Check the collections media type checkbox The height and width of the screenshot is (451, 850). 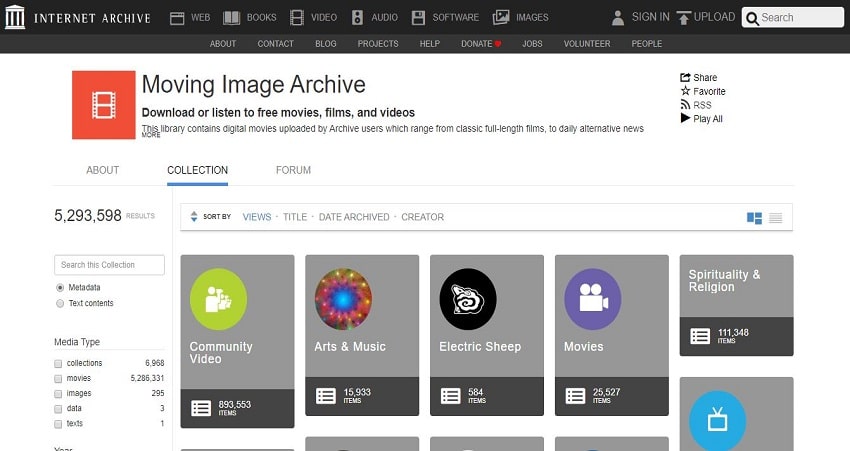(x=58, y=364)
